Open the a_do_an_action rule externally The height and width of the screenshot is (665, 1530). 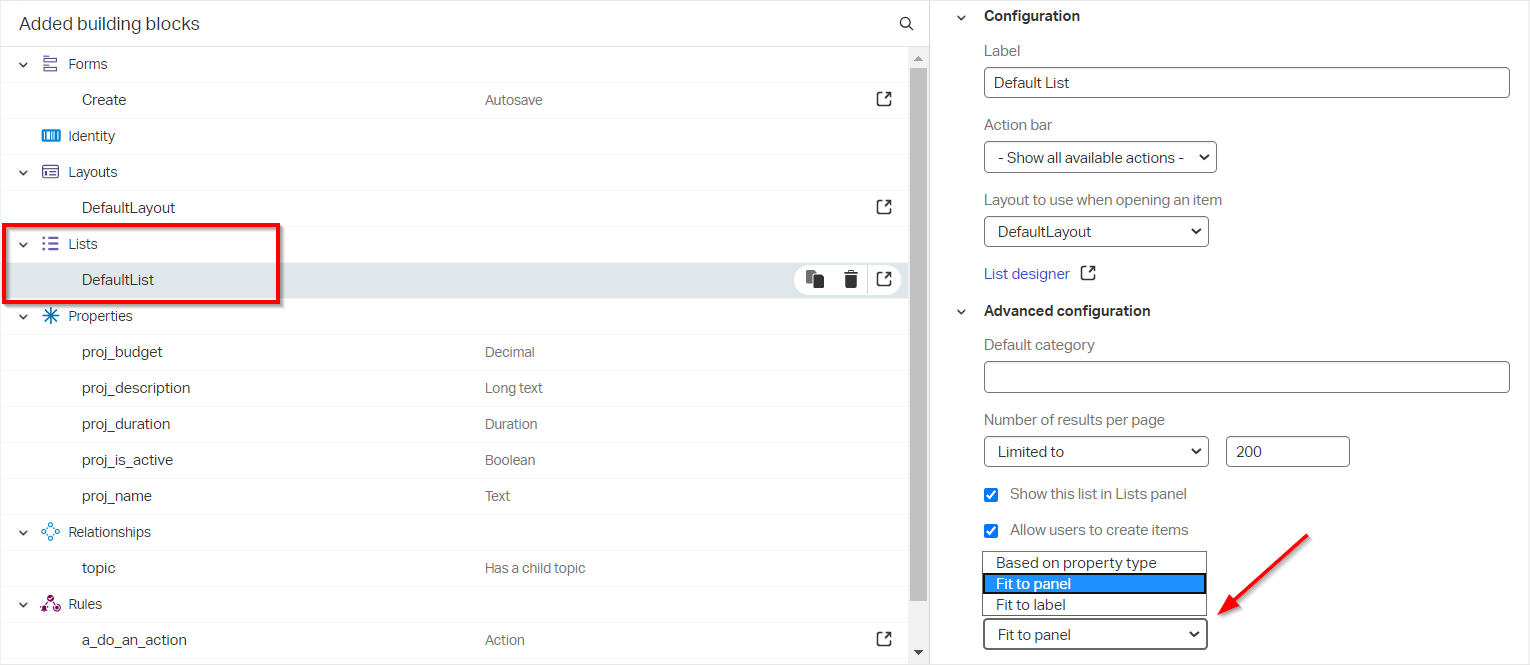click(x=884, y=640)
